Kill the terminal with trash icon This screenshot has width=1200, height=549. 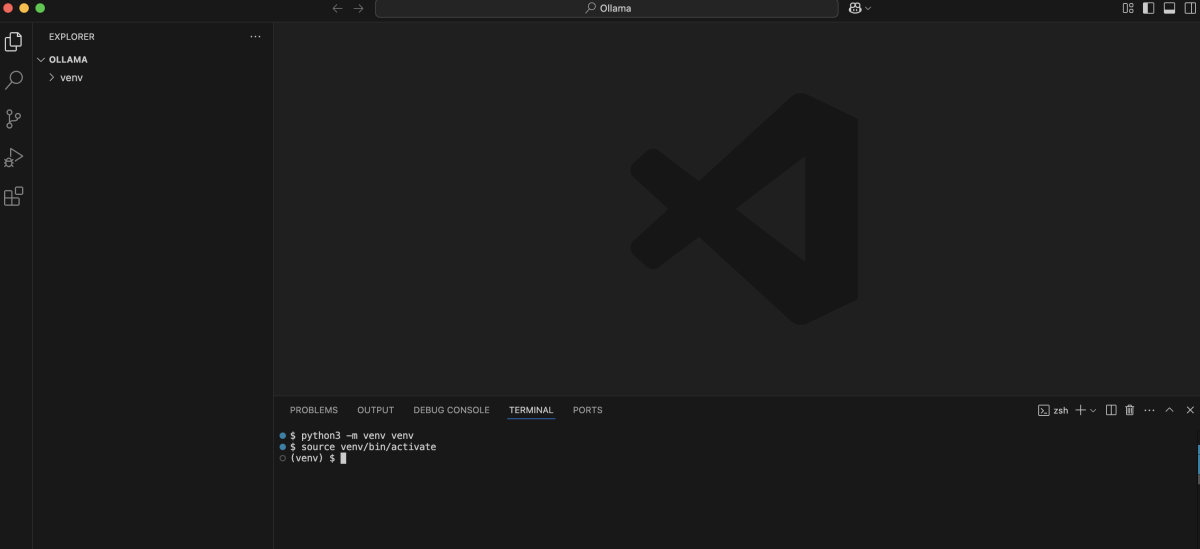(x=1130, y=410)
